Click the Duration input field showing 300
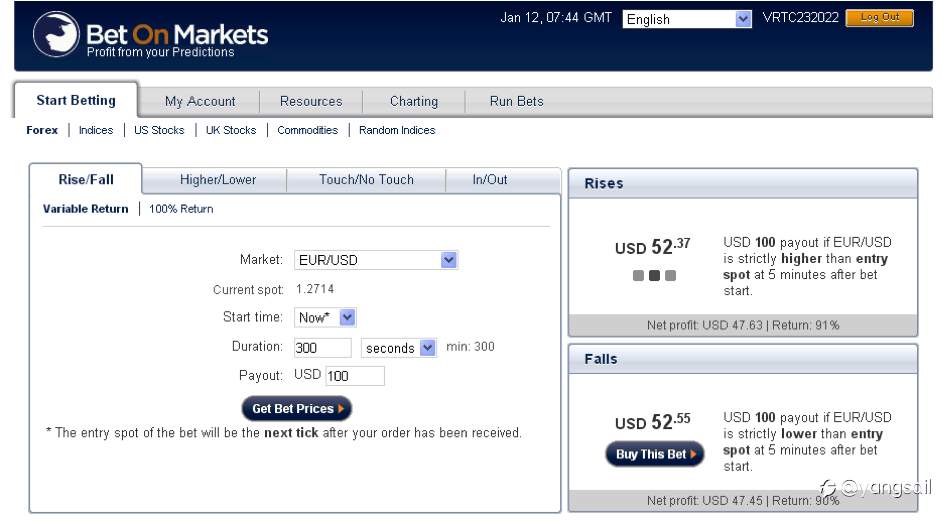The width and height of the screenshot is (942, 522). click(323, 347)
